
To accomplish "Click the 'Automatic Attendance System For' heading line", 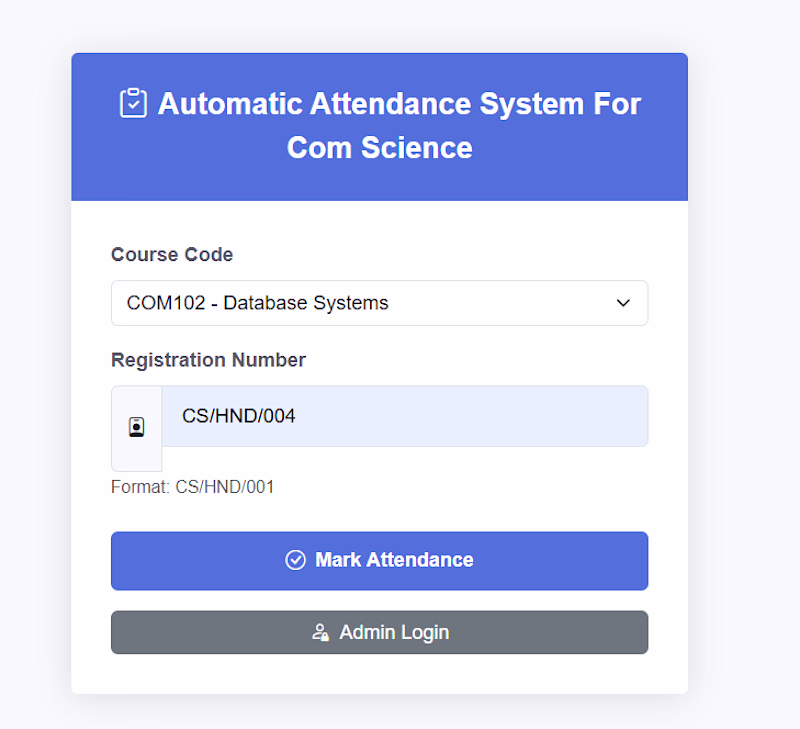I will [x=399, y=104].
